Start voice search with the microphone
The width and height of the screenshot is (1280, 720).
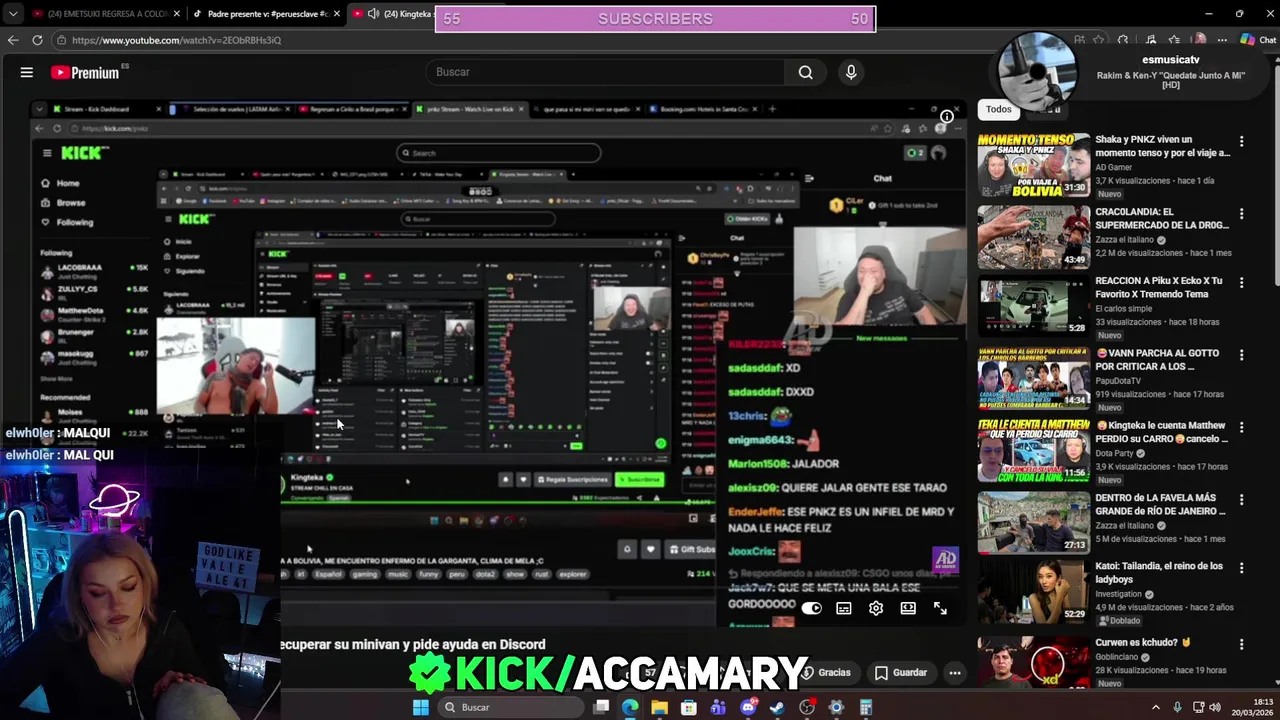[x=851, y=72]
